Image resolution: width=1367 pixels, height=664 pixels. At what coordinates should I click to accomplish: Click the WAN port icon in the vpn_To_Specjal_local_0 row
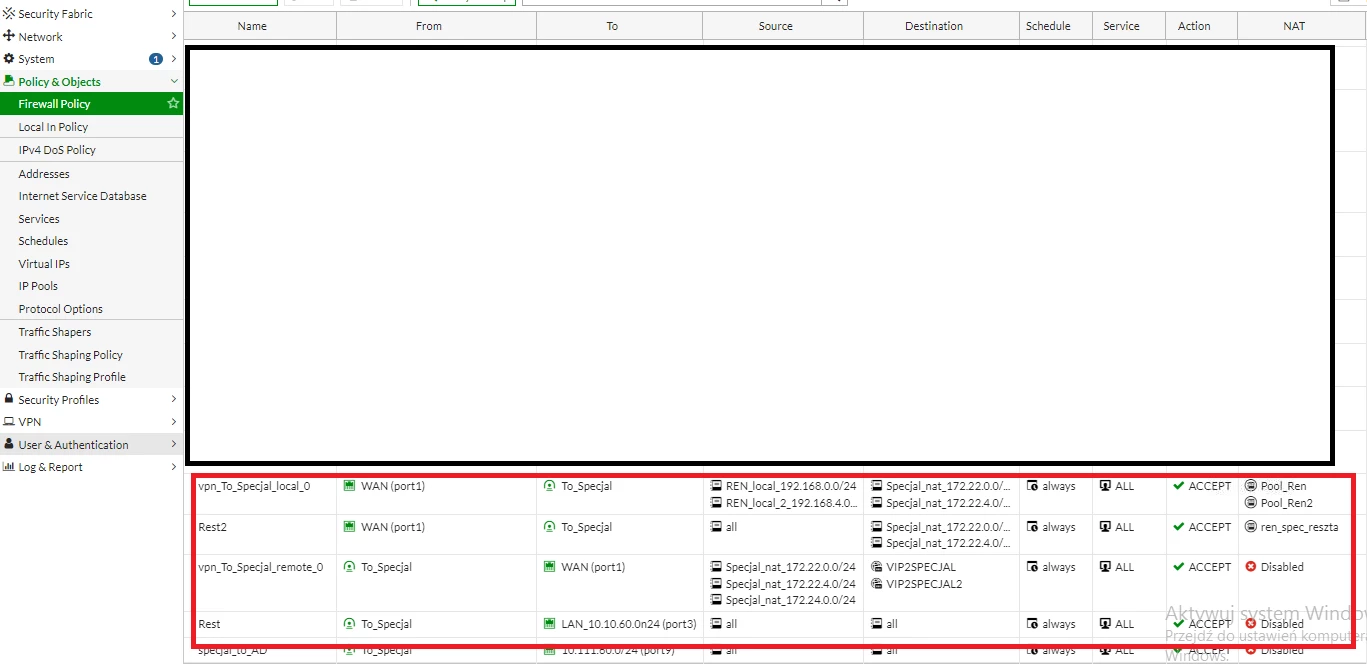(x=349, y=486)
